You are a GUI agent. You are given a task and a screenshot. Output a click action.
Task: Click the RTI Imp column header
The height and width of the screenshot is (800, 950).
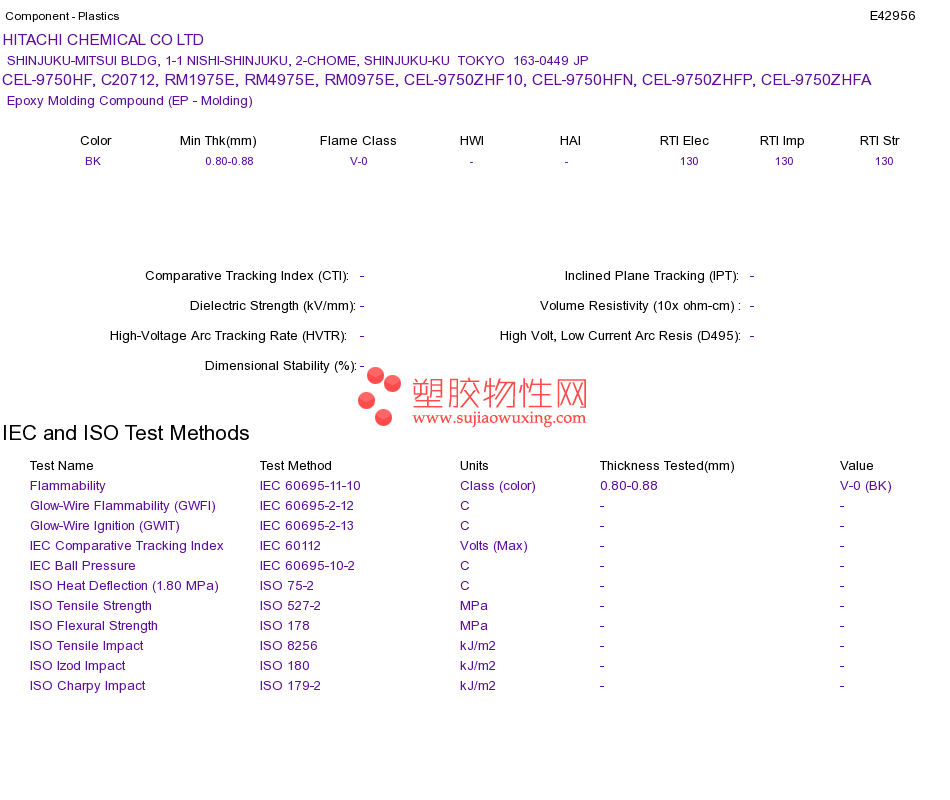(782, 141)
